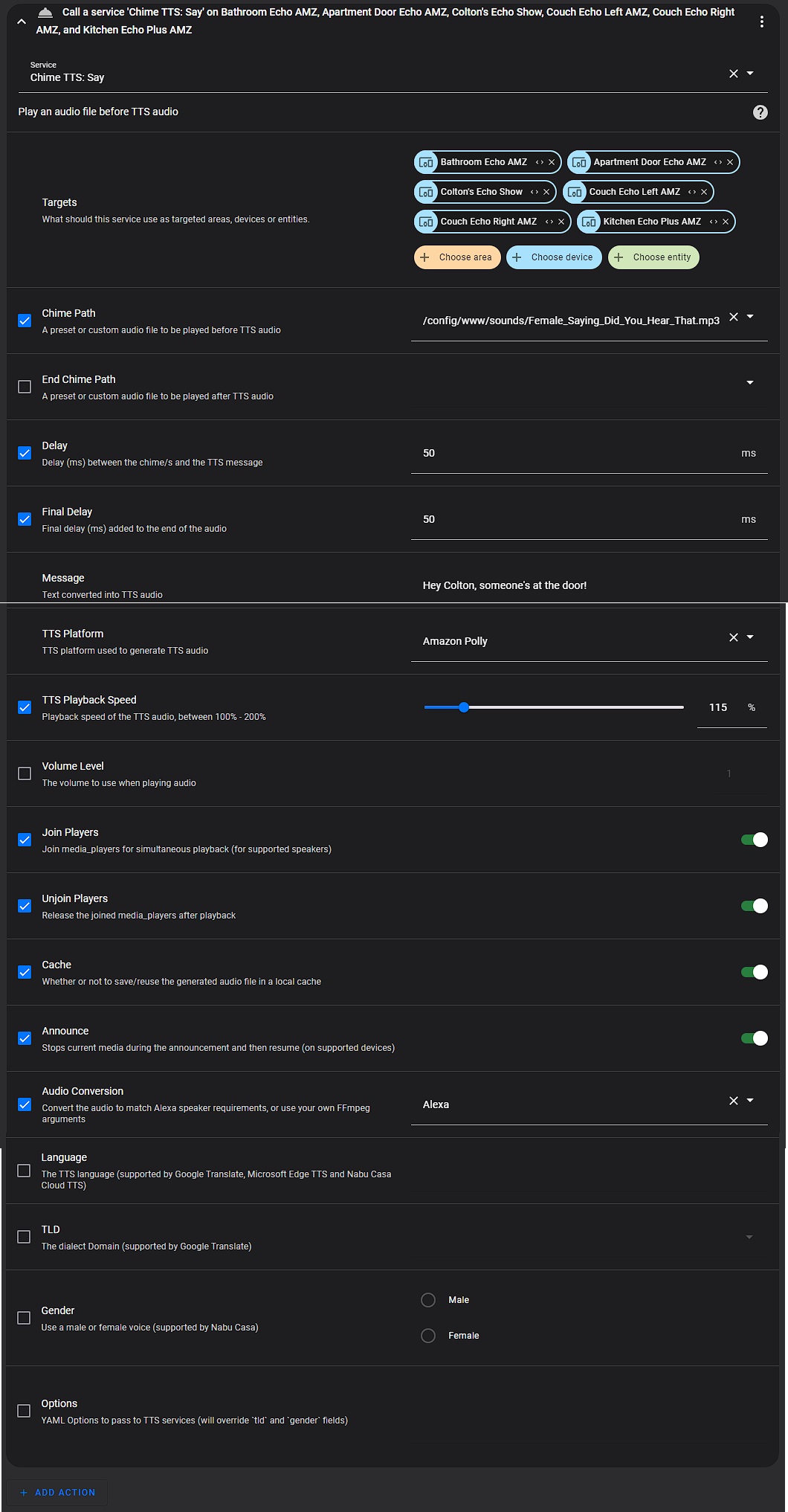Select the Female gender radio button

click(x=428, y=1336)
